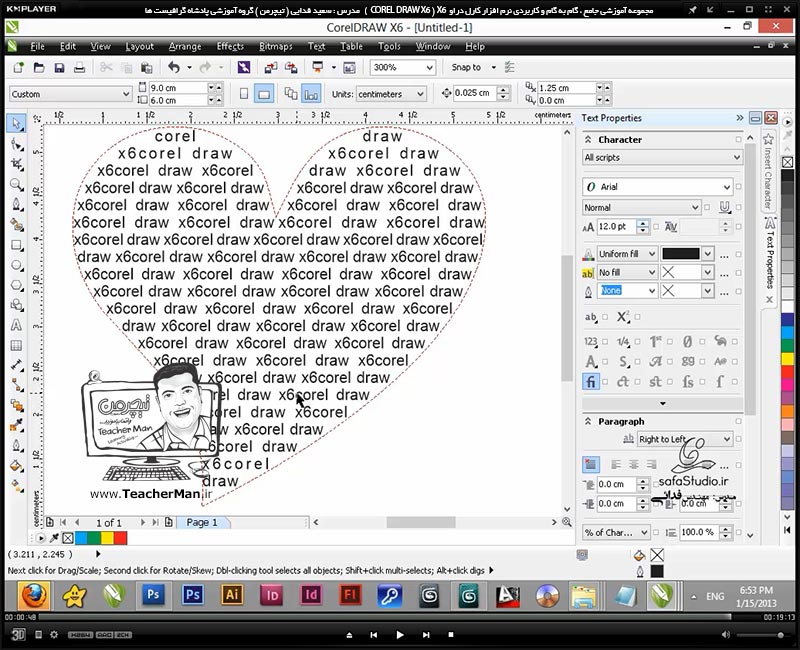The width and height of the screenshot is (800, 650).
Task: Select the Pick tool in toolbox
Action: tap(17, 124)
